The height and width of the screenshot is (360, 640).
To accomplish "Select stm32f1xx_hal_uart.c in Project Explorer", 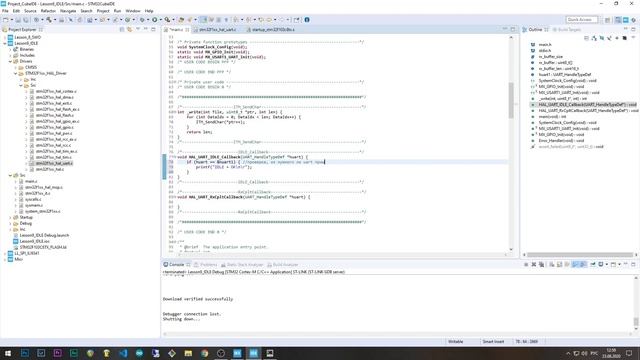I will [x=54, y=163].
